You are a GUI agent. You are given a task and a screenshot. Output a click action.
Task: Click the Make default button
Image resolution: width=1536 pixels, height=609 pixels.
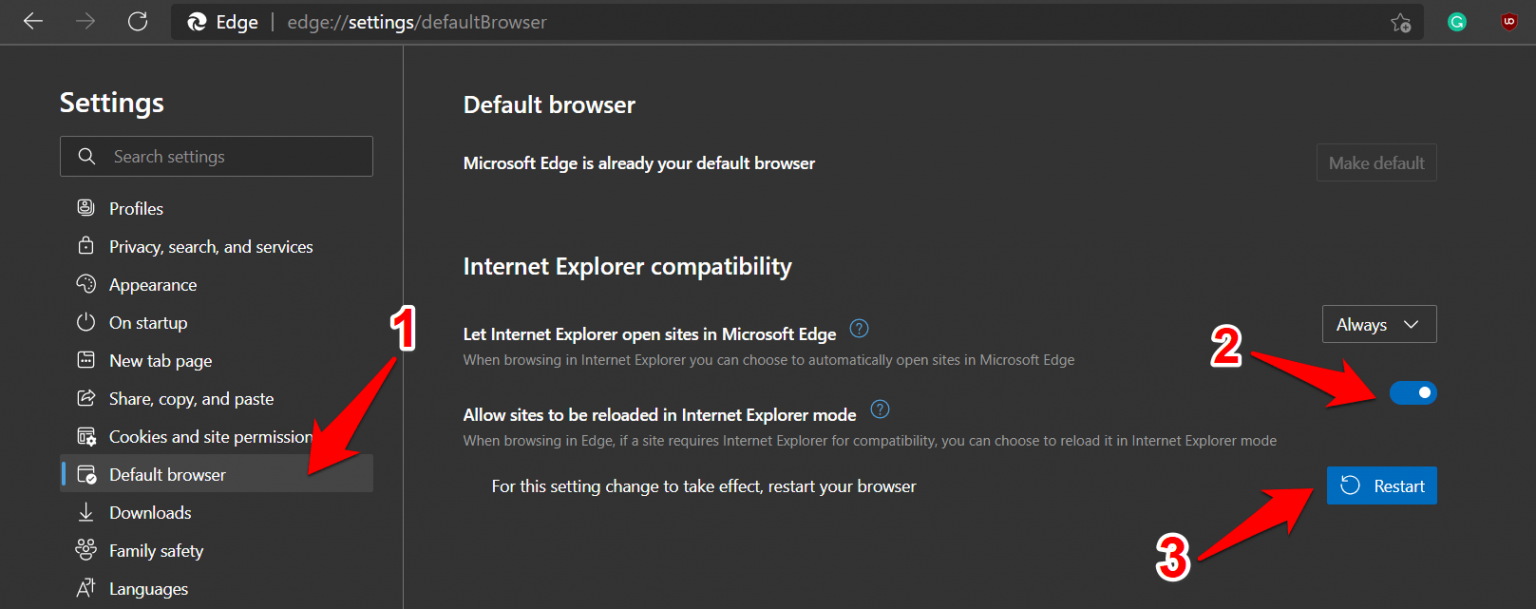point(1376,162)
